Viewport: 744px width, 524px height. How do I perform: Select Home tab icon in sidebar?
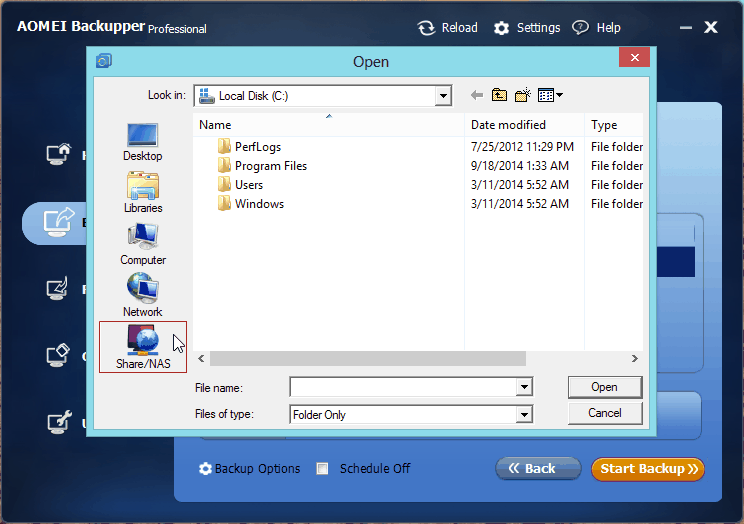[x=58, y=154]
